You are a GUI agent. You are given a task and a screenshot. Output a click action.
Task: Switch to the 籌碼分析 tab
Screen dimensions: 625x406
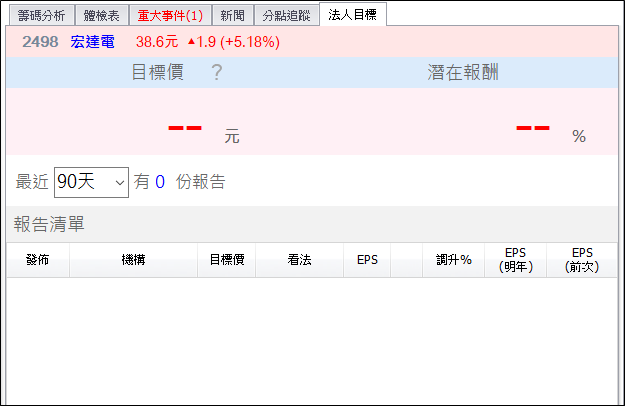pyautogui.click(x=41, y=16)
